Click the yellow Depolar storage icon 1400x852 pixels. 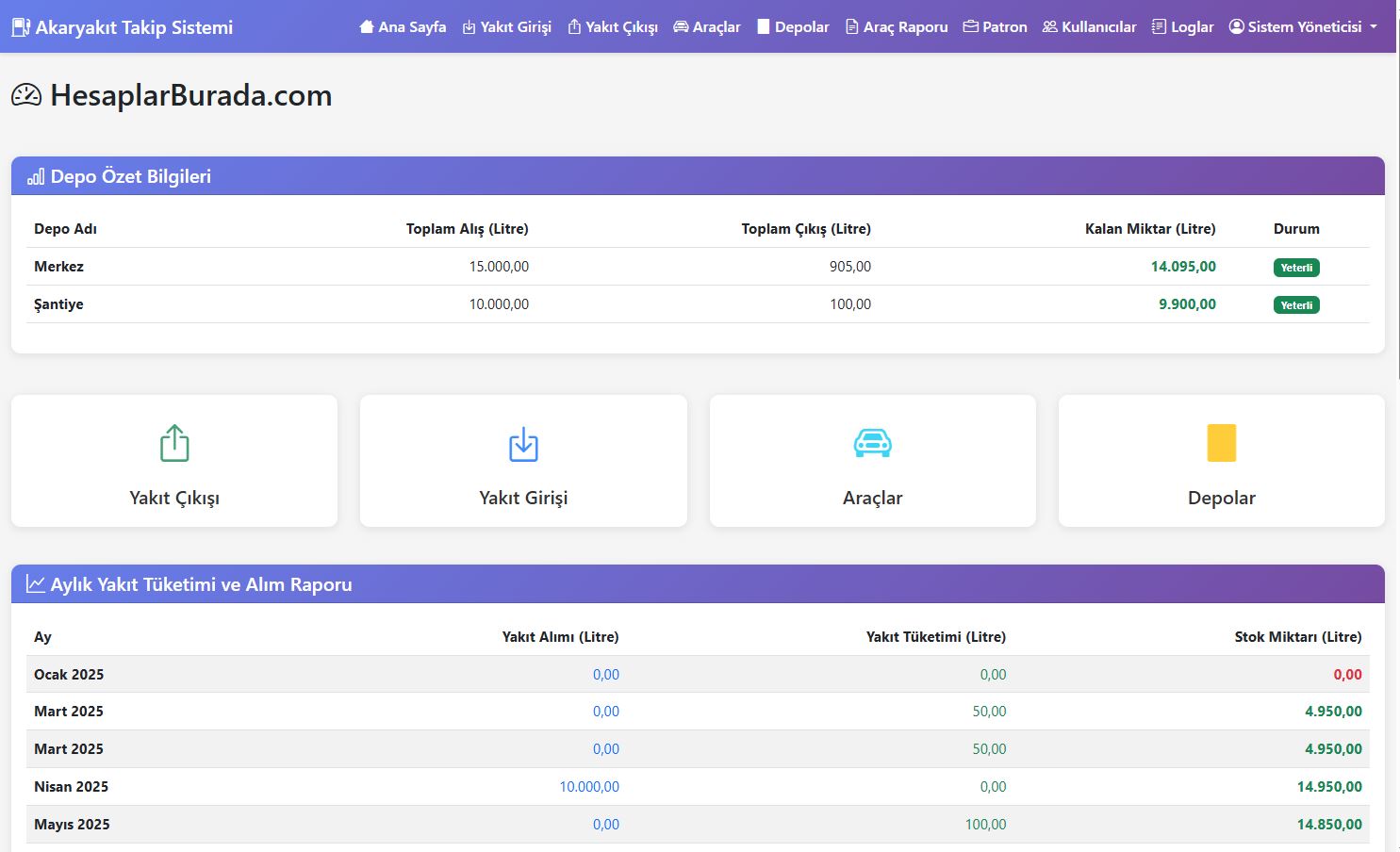coord(1221,443)
